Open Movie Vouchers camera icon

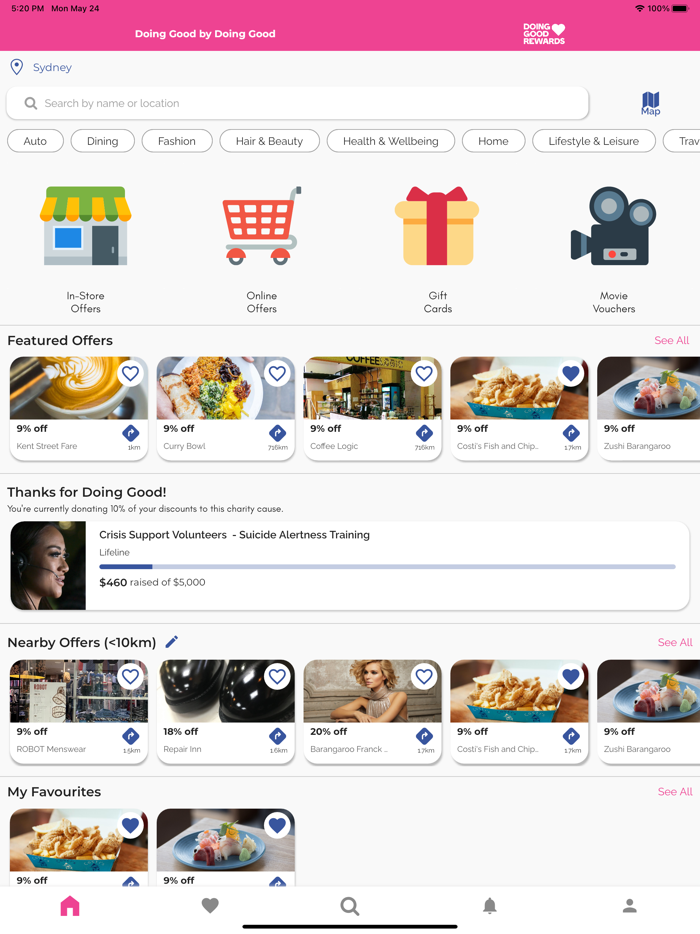click(614, 226)
